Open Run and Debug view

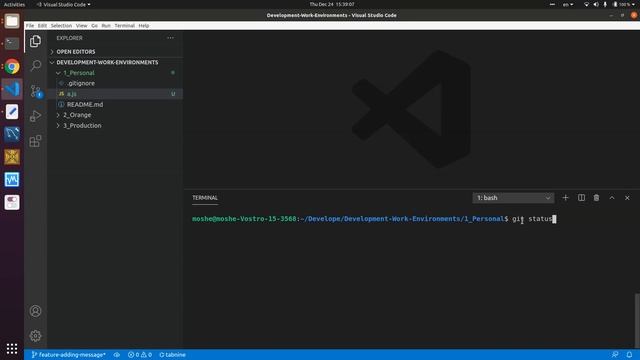tap(36, 116)
